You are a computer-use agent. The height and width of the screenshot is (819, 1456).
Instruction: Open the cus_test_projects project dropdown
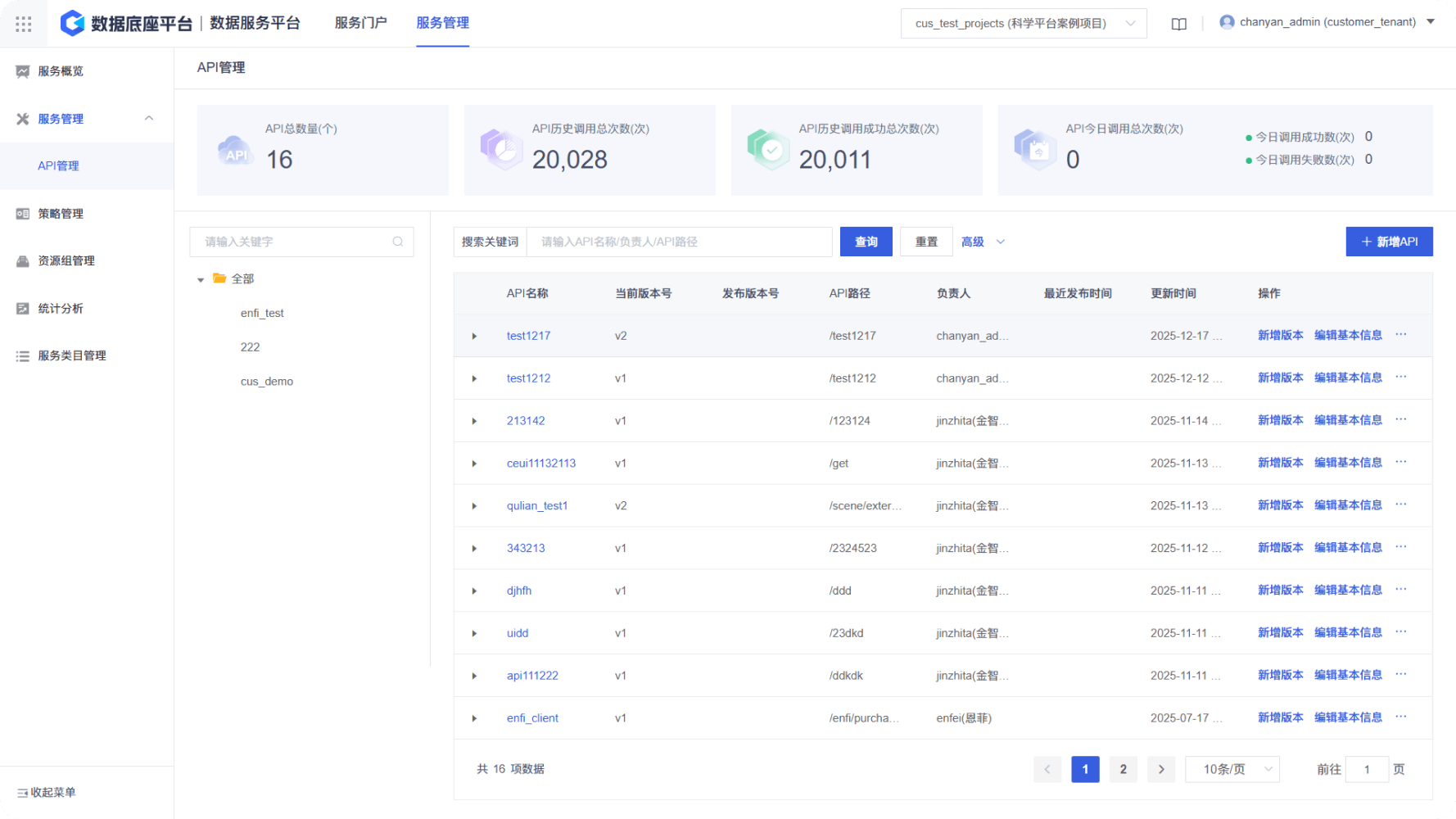pyautogui.click(x=1023, y=23)
